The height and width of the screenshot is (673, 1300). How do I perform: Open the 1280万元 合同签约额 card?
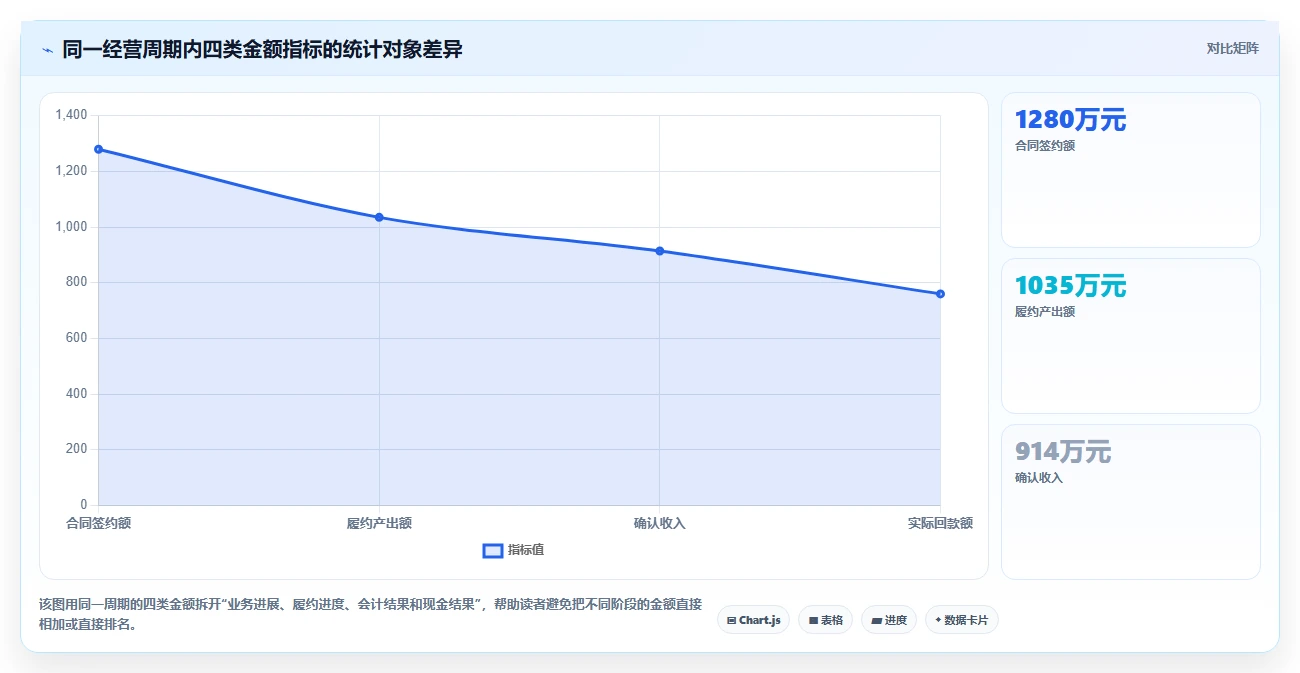1130,170
